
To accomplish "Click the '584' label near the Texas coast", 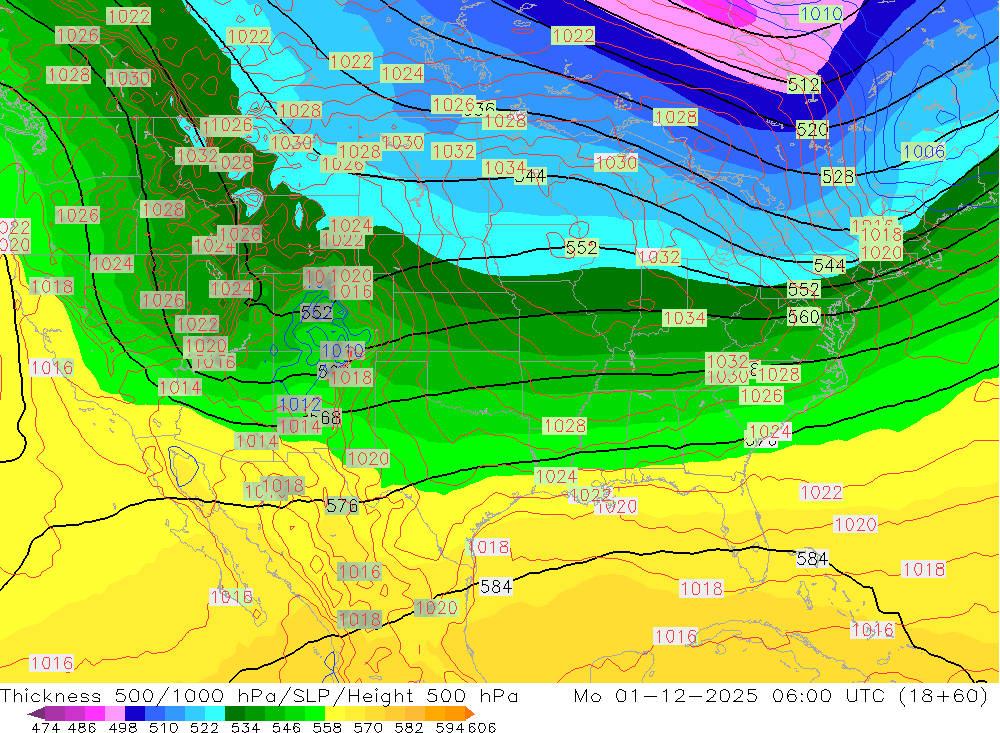I will pyautogui.click(x=496, y=586).
